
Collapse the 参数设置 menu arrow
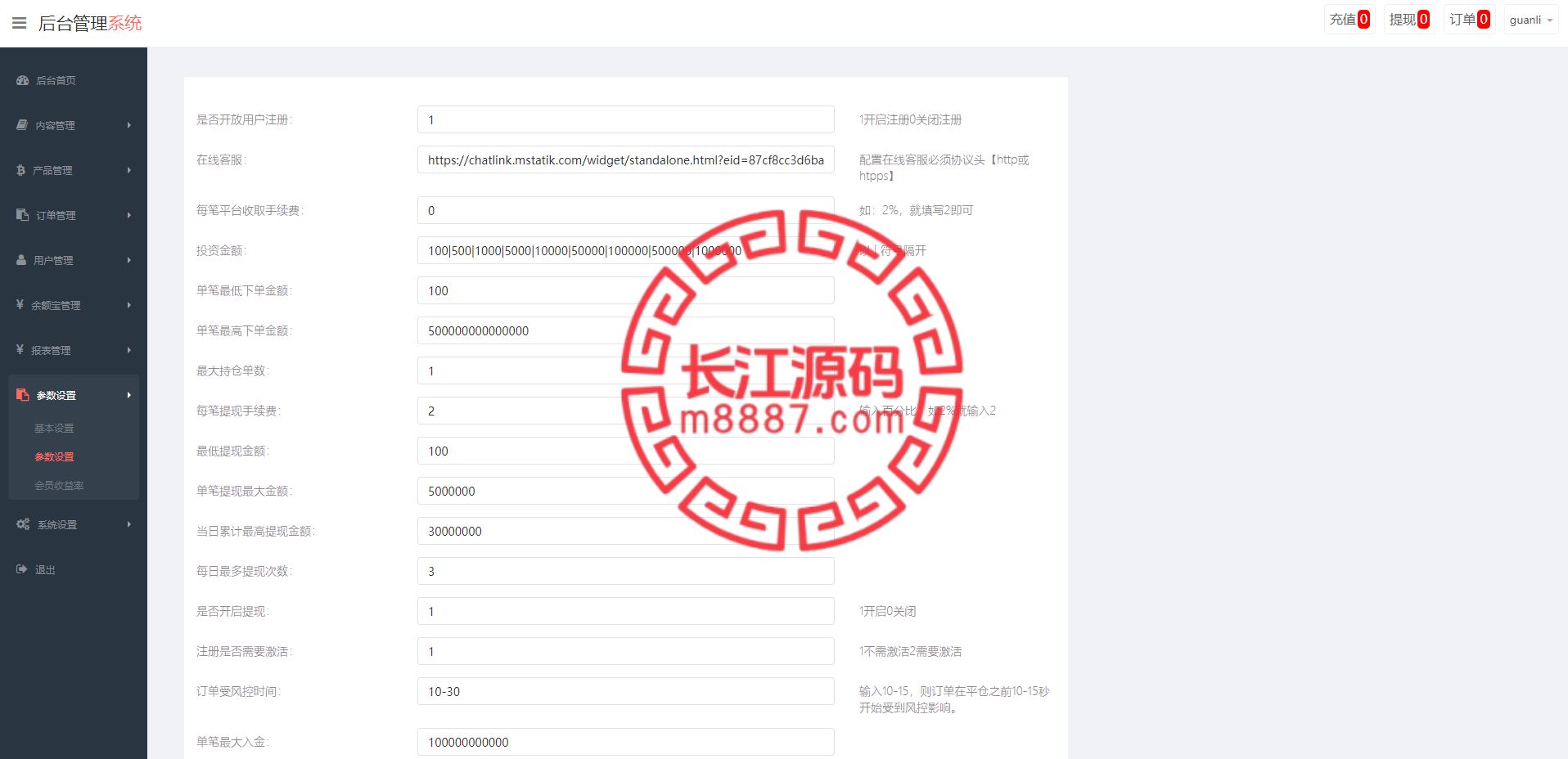(x=129, y=395)
